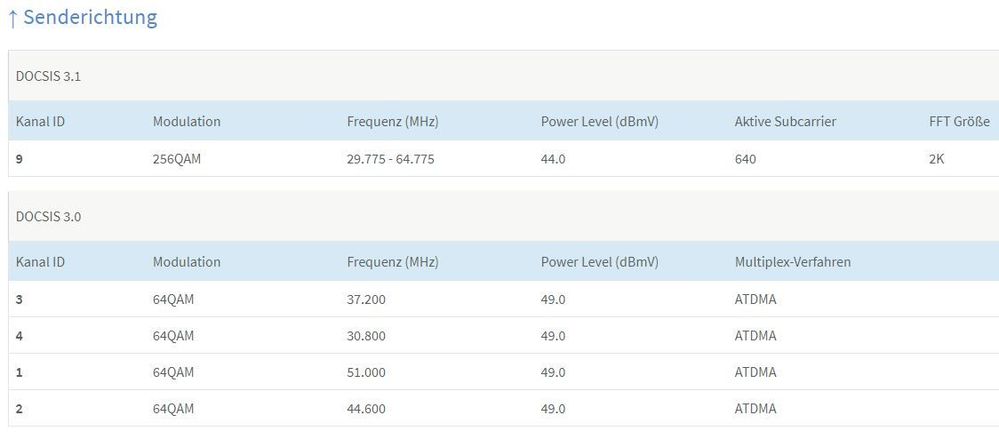This screenshot has height=447, width=999.
Task: Click Modulation header in DOCSIS 3.0 table
Action: point(186,261)
